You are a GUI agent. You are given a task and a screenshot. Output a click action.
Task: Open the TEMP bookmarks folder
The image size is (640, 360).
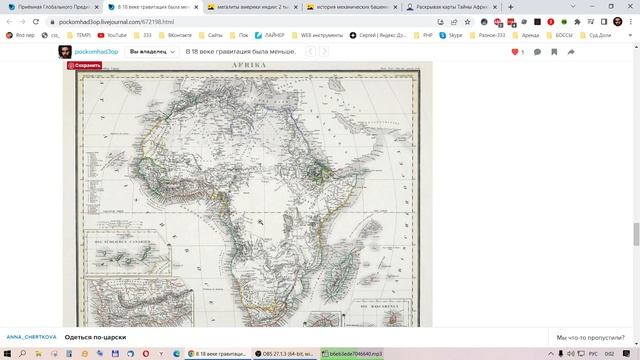(x=79, y=36)
